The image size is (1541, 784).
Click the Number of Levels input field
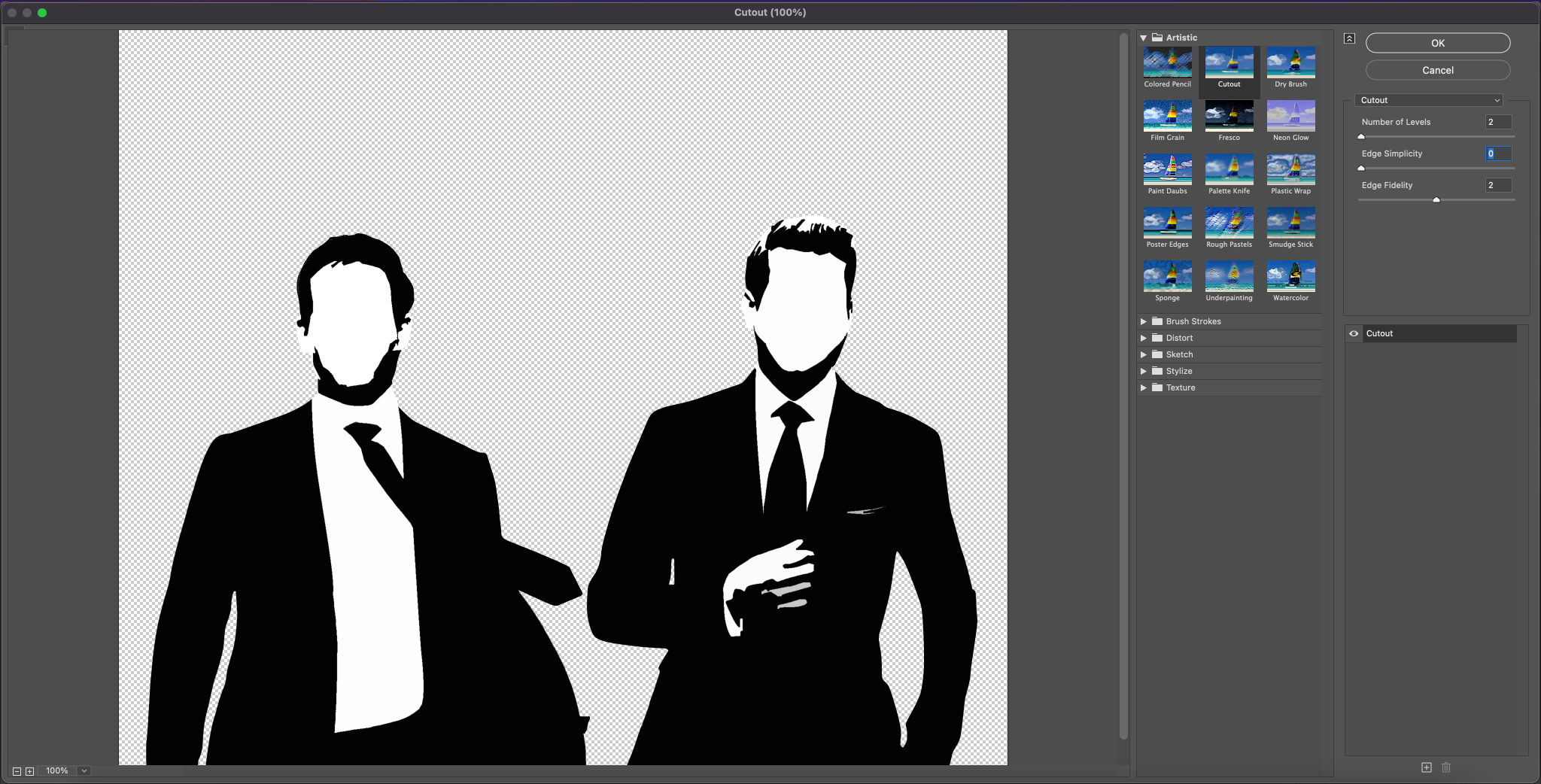1498,122
